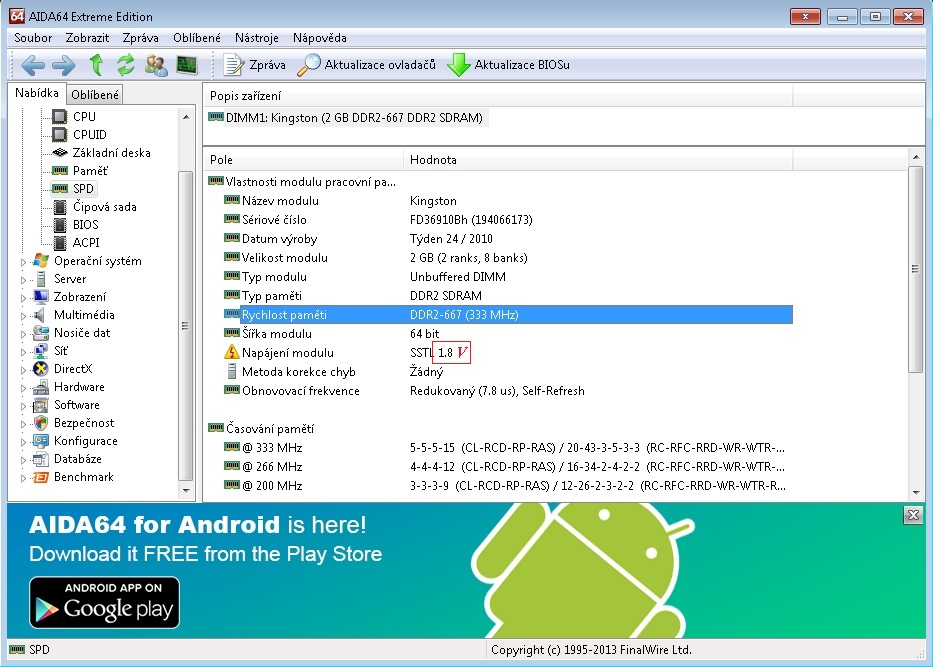Click the Konfigurace icon in tree
933x667 pixels.
[x=41, y=441]
